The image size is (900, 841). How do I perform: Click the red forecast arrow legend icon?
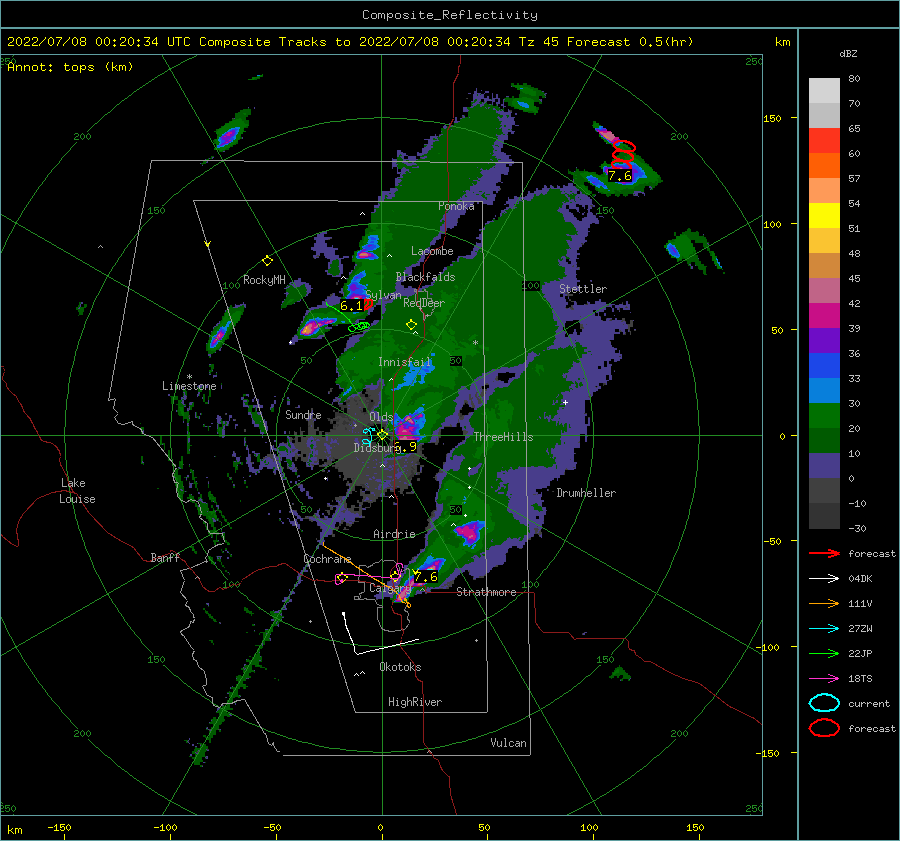tap(824, 553)
